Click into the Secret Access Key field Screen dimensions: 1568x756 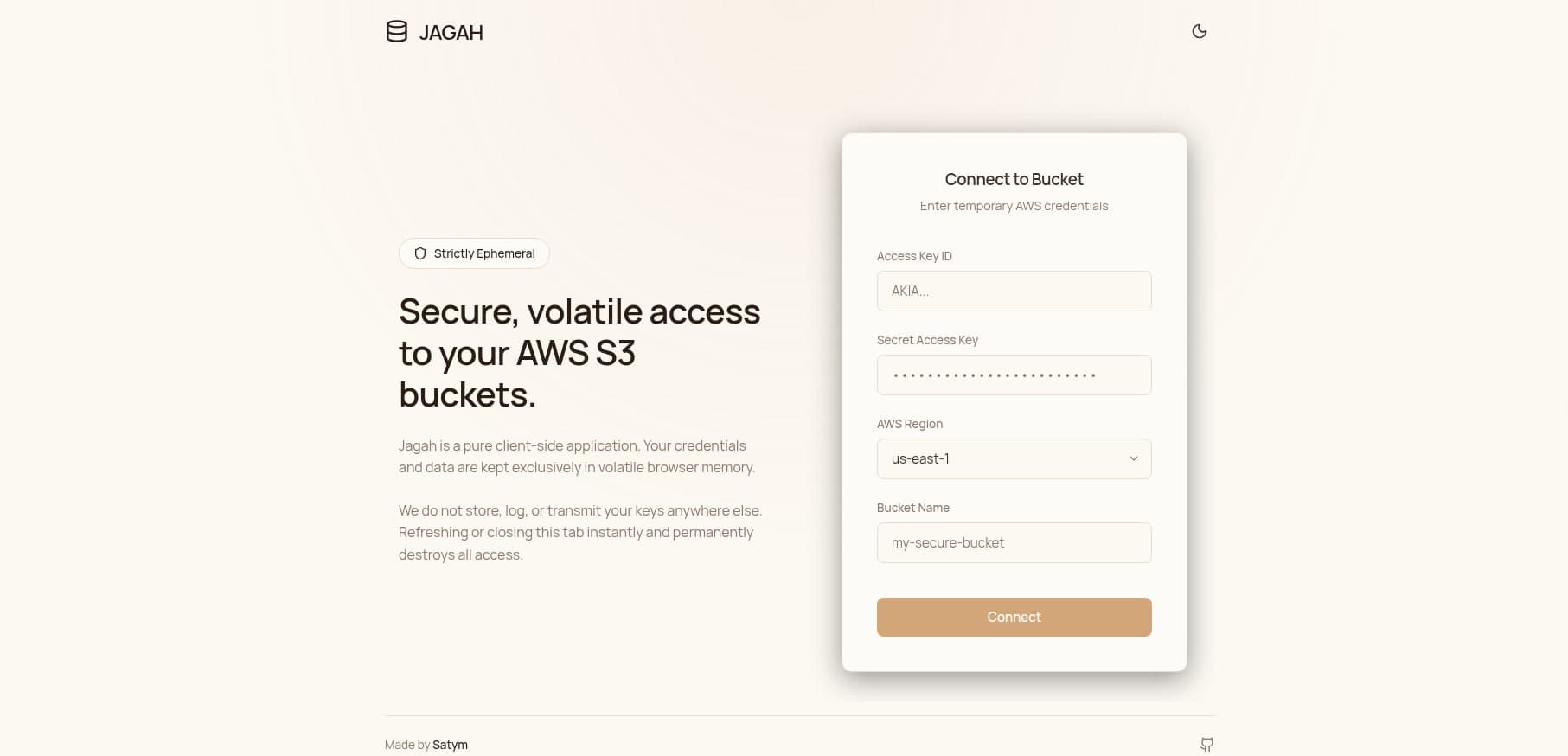tap(1014, 375)
